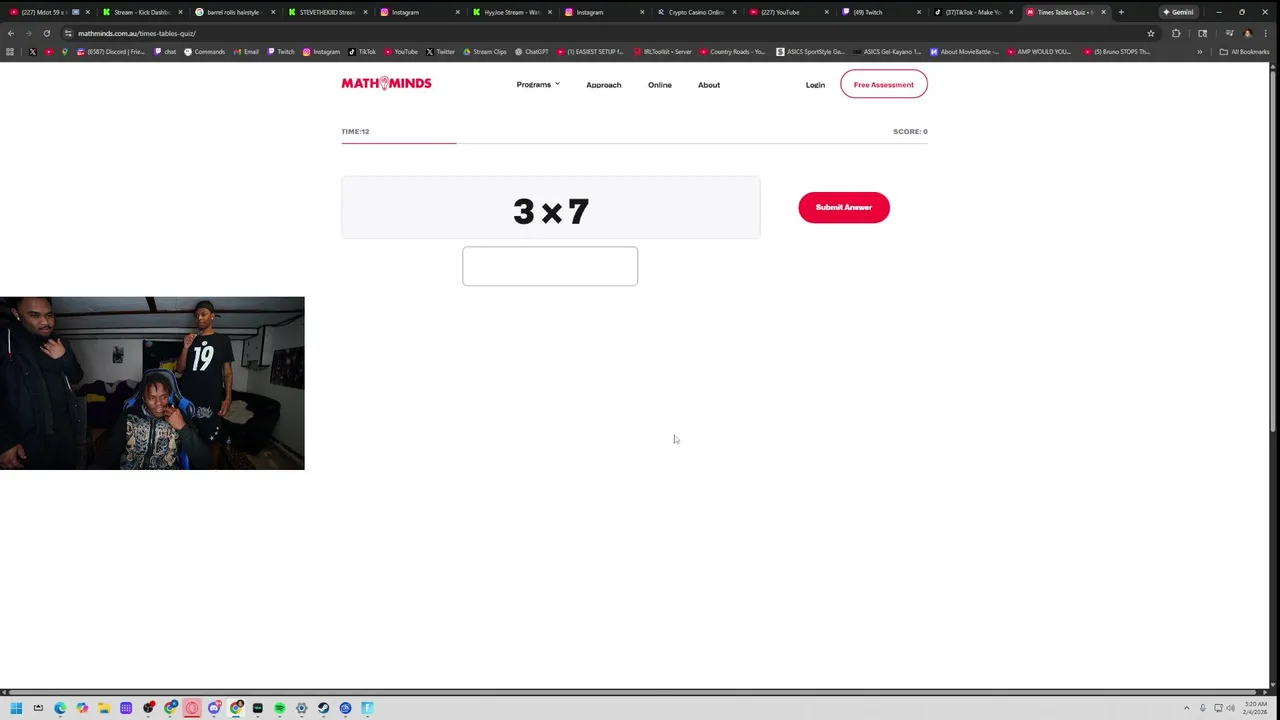Open the ChatGPT bookmark
Screen dimensions: 1280x720
(531, 52)
